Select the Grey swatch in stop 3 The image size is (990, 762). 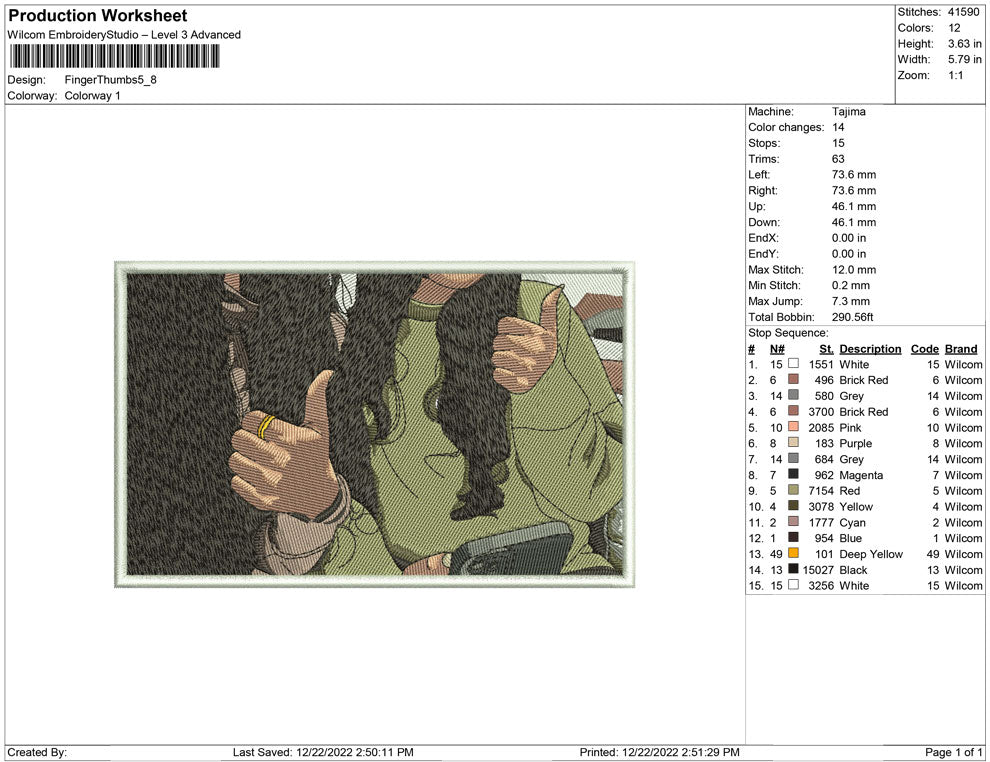[x=794, y=395]
